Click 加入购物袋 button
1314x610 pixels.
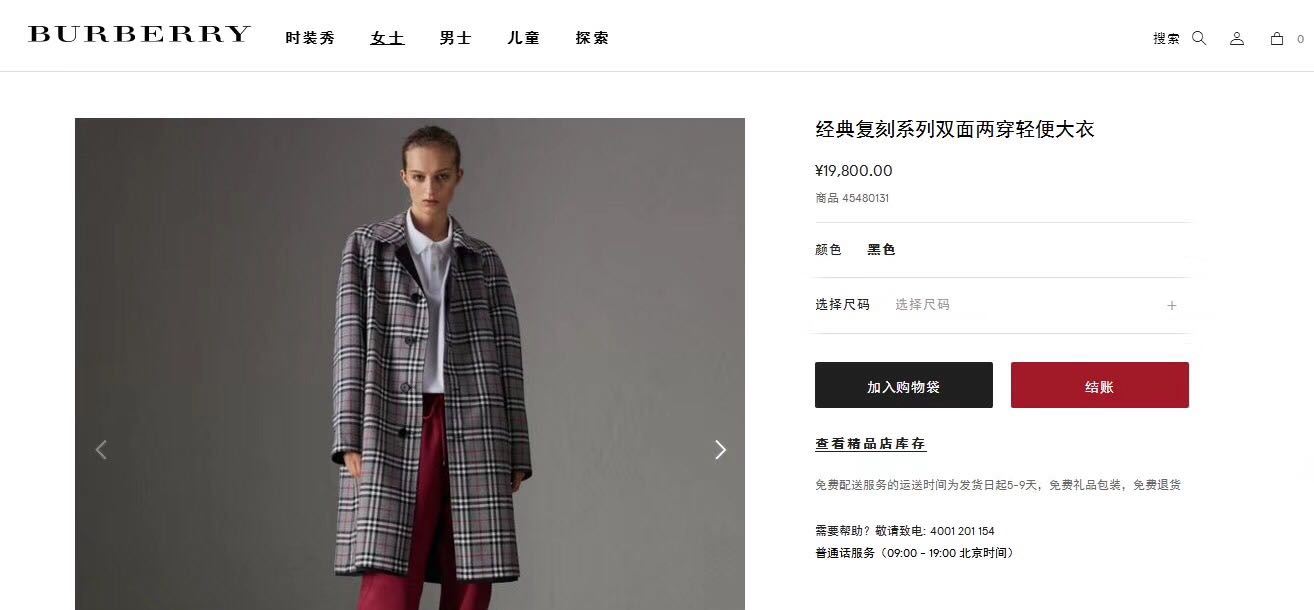[x=904, y=385]
